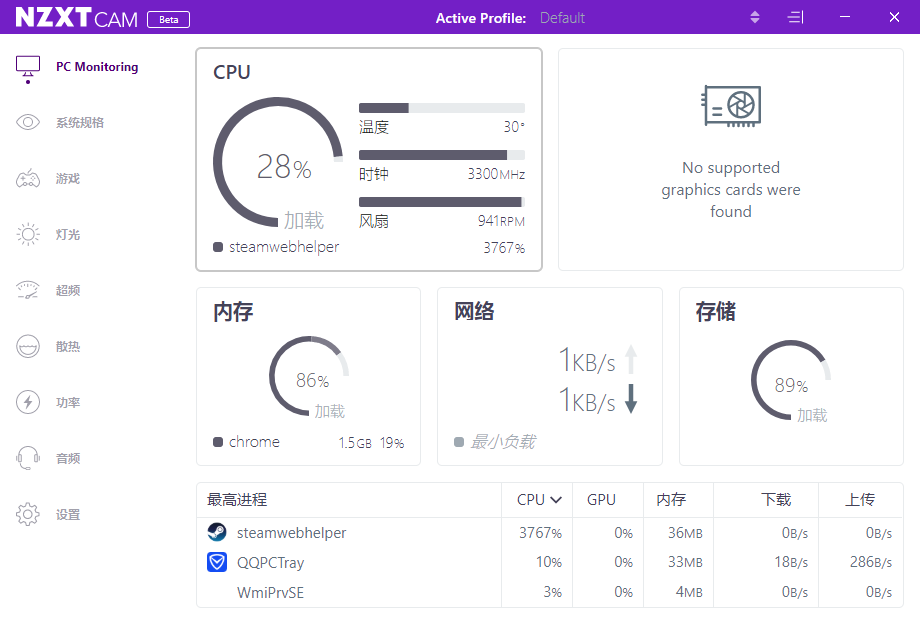Click the 3300MHz clock value
The image size is (920, 640).
click(x=496, y=174)
